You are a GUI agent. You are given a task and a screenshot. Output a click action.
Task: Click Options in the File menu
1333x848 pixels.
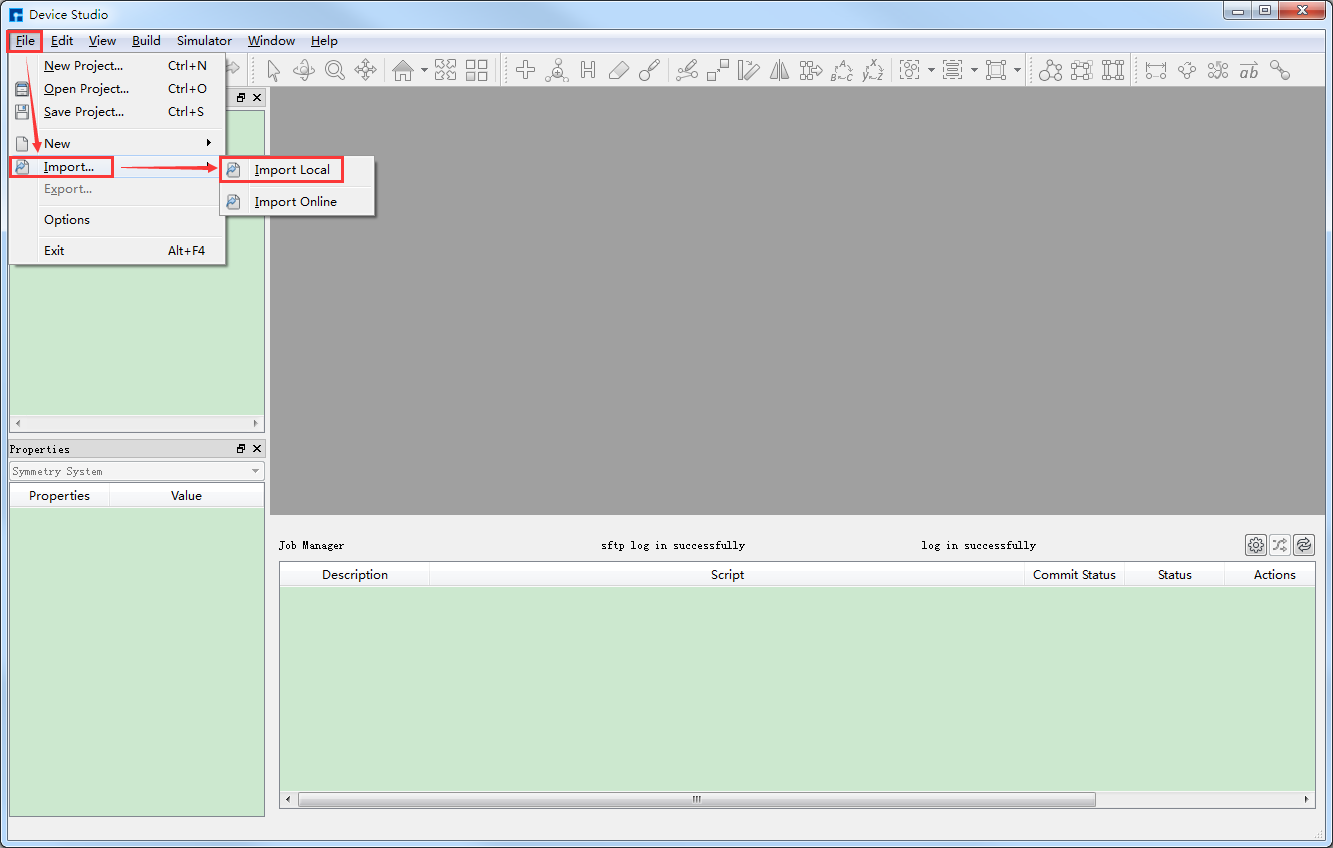67,220
